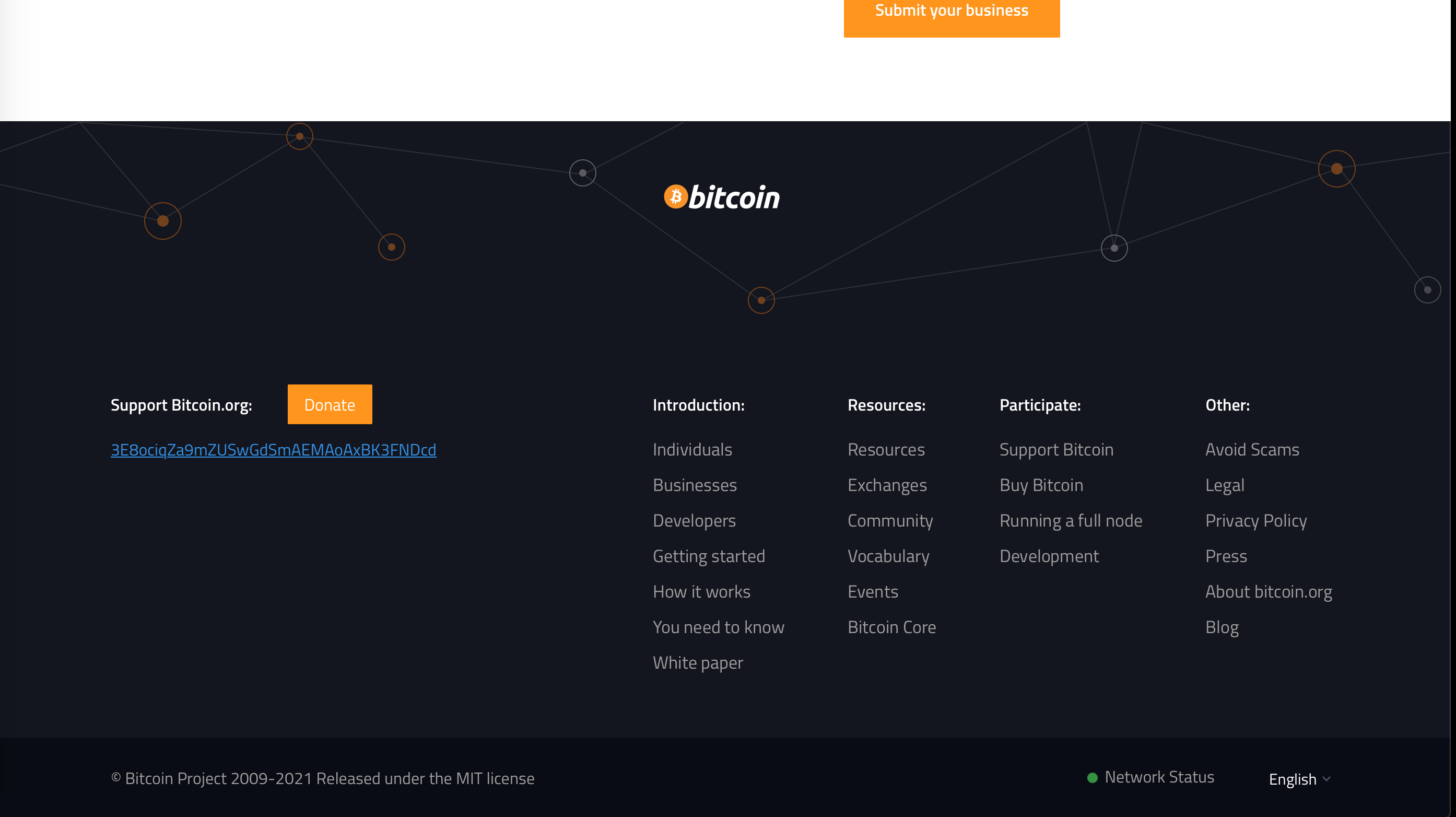Click the node connection dot near top-center
The width and height of the screenshot is (1456, 817).
click(582, 173)
